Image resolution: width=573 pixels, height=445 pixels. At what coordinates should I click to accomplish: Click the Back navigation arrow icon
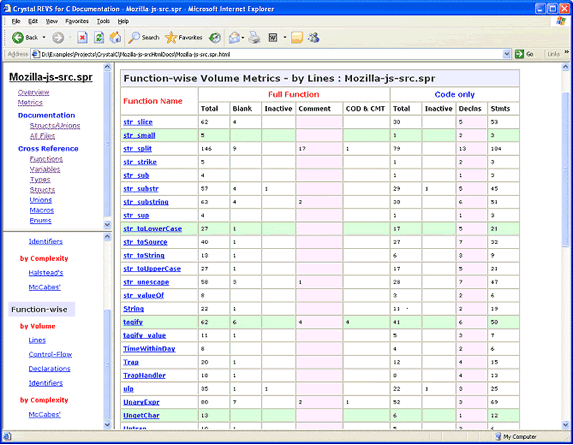(18, 37)
